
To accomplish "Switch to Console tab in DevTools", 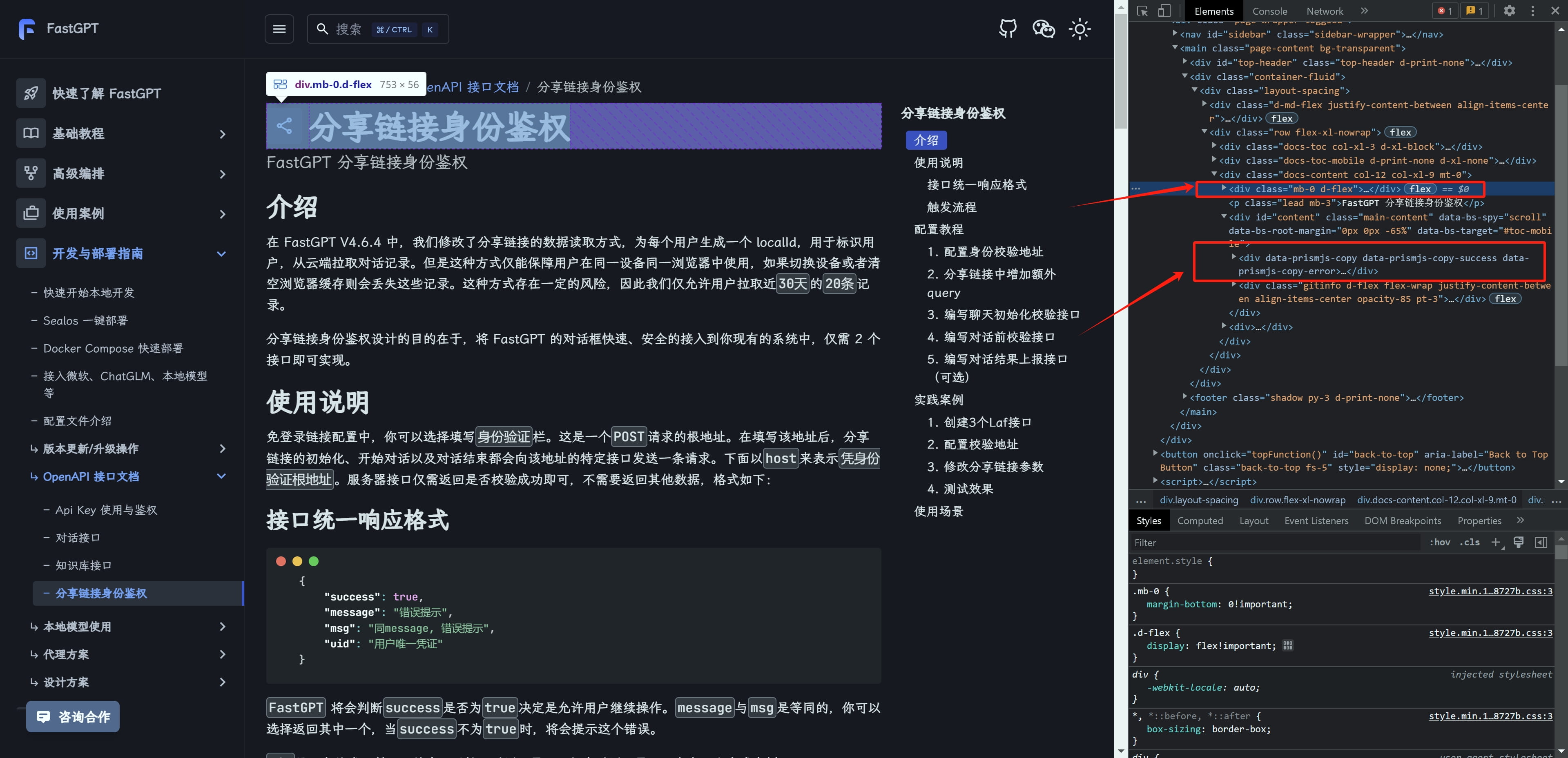I will point(1269,11).
